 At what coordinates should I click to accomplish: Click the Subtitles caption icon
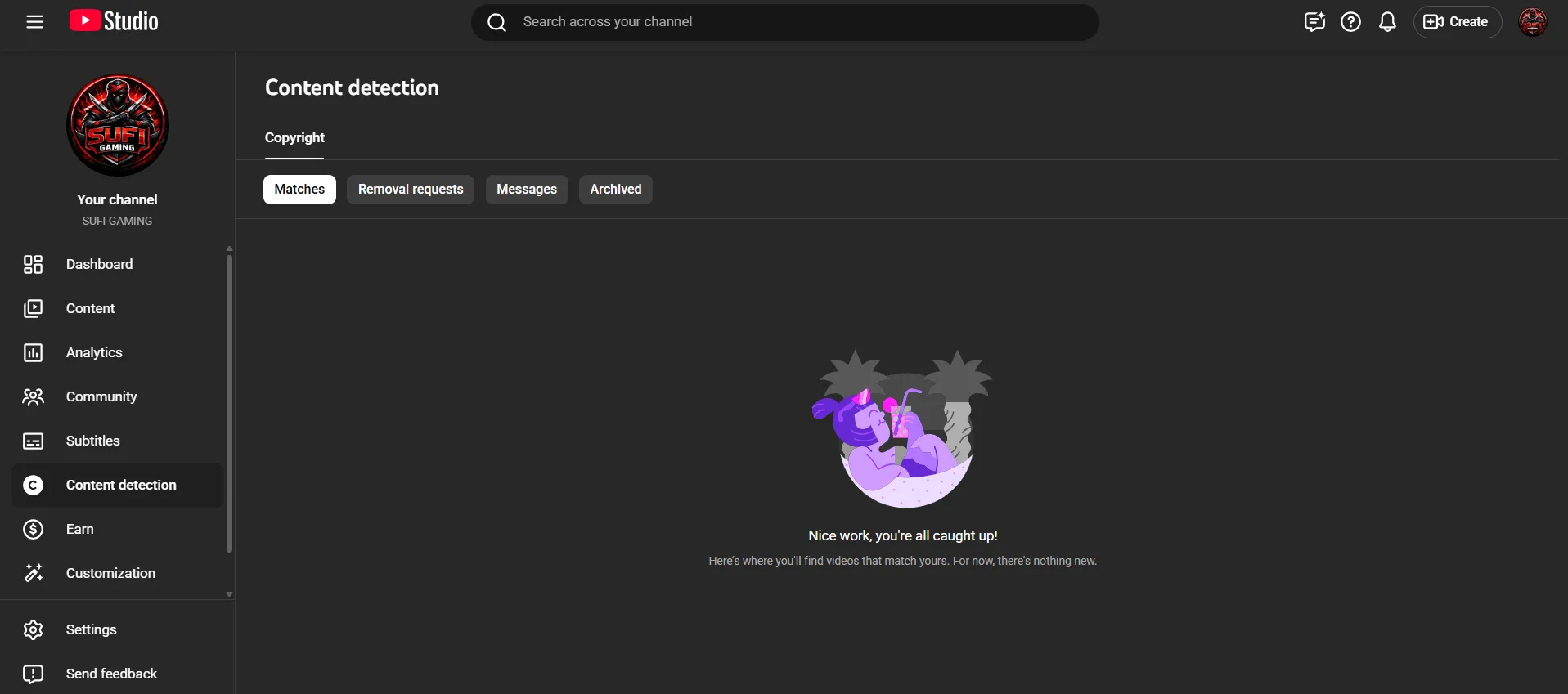click(33, 441)
